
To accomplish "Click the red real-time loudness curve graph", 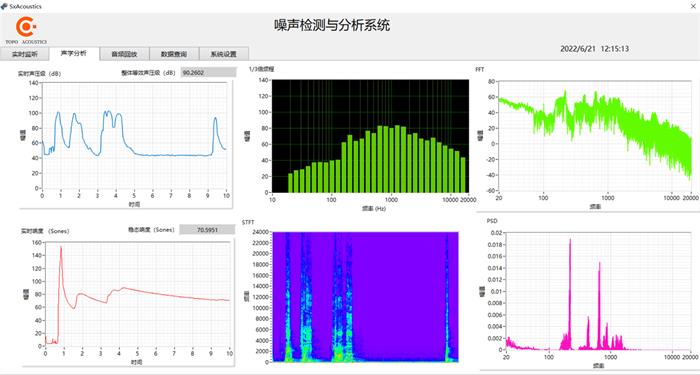I will (x=137, y=294).
